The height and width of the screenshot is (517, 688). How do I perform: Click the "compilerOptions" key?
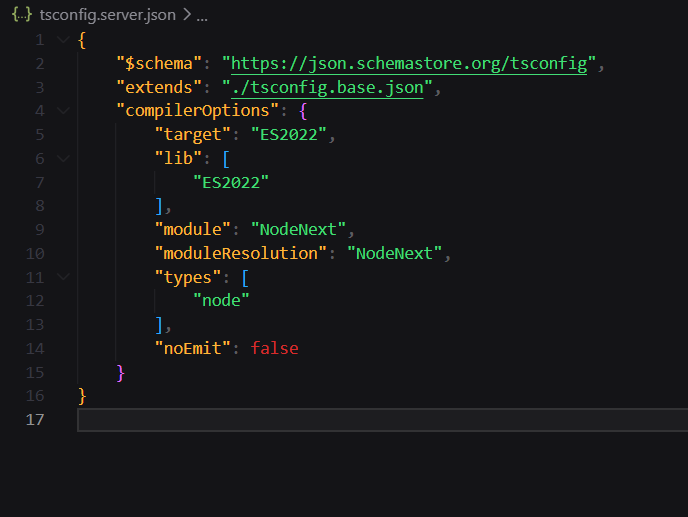point(197,111)
